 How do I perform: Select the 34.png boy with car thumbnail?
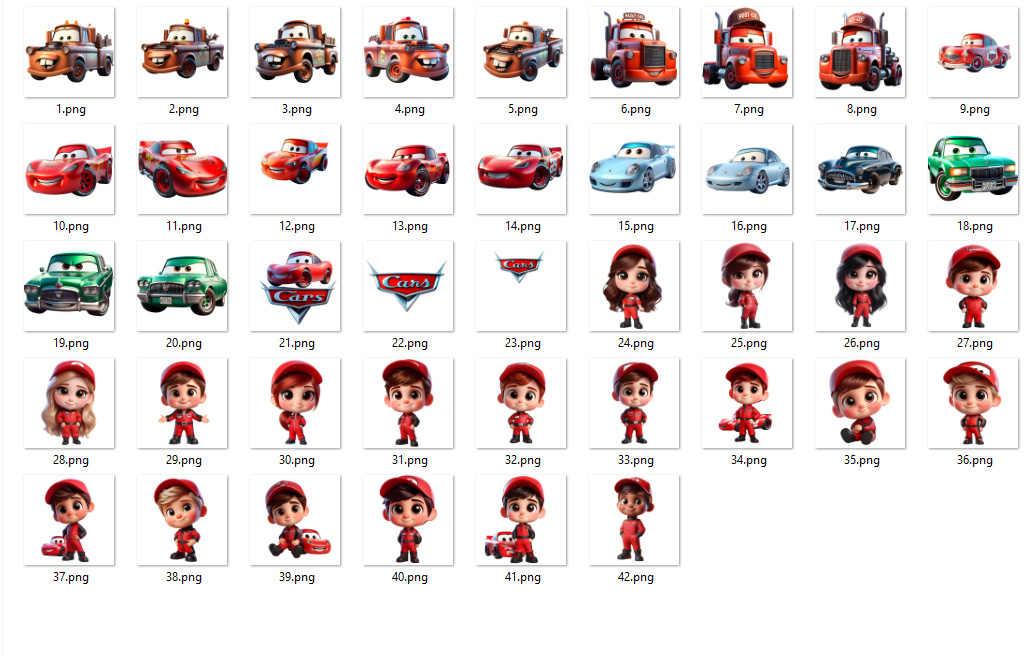pos(747,403)
